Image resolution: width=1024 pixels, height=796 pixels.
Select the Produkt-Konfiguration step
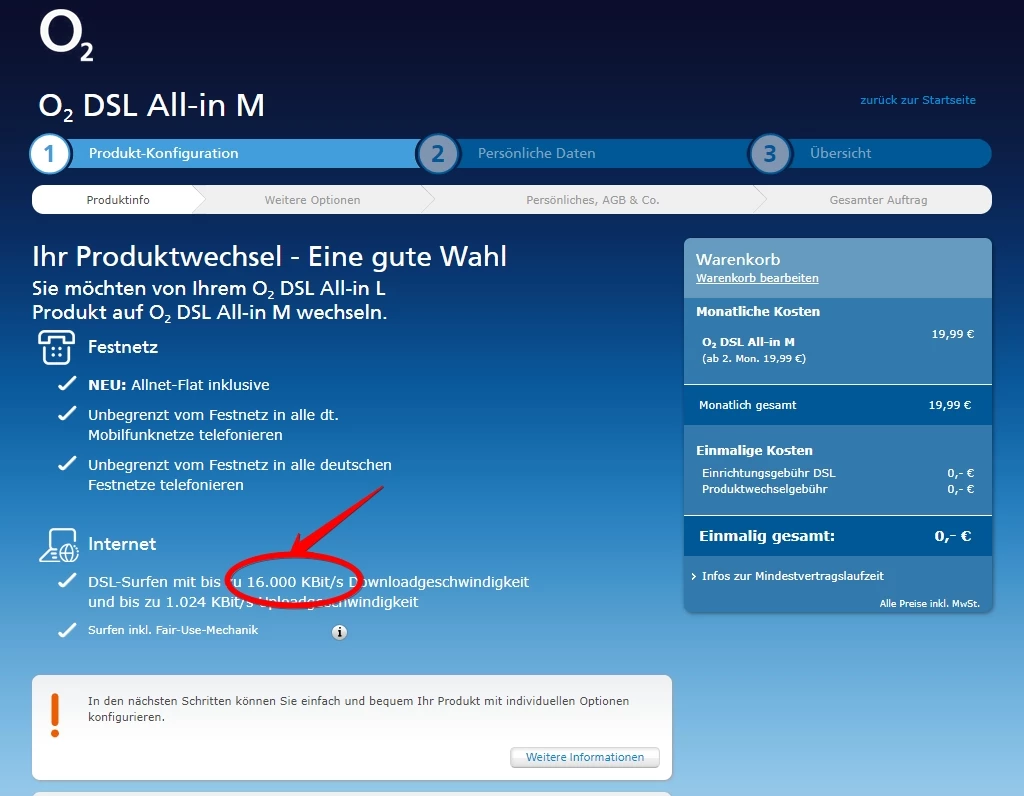click(163, 153)
